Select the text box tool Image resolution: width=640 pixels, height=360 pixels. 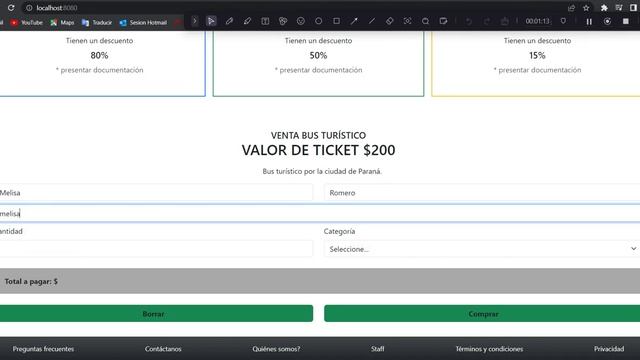coord(265,21)
